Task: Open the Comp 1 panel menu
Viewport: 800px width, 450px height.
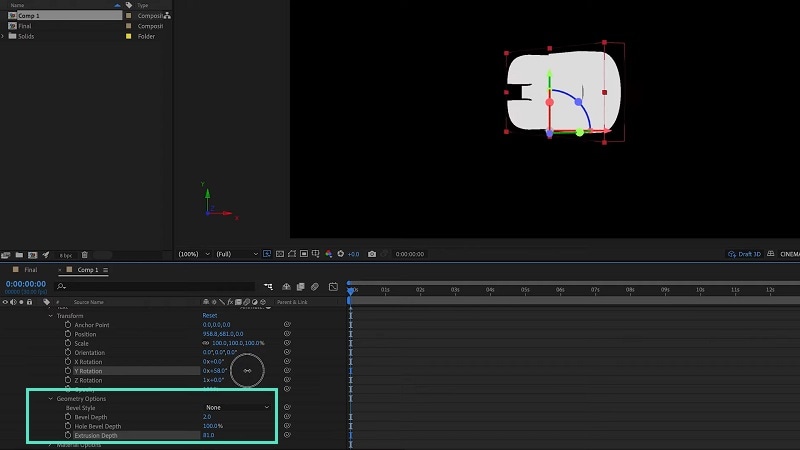Action: [x=106, y=270]
